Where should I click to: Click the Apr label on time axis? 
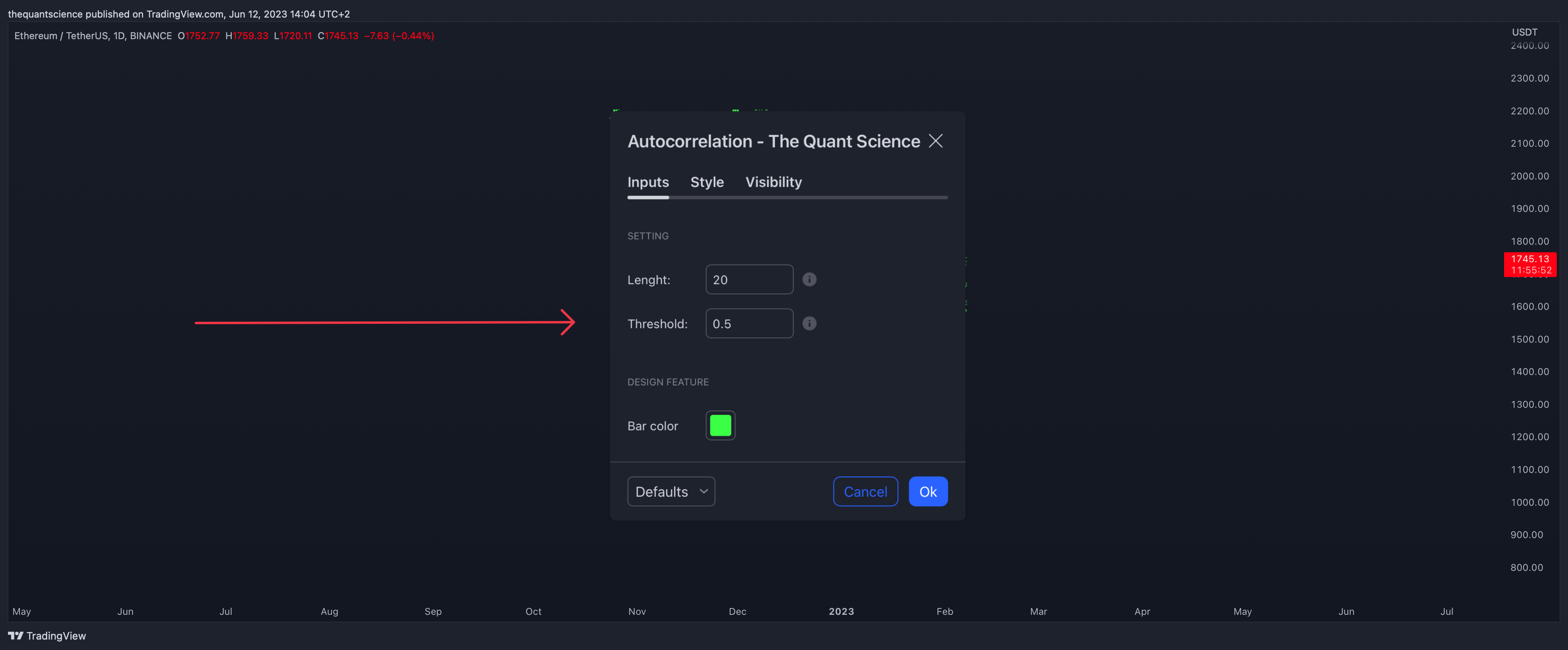(x=1142, y=612)
